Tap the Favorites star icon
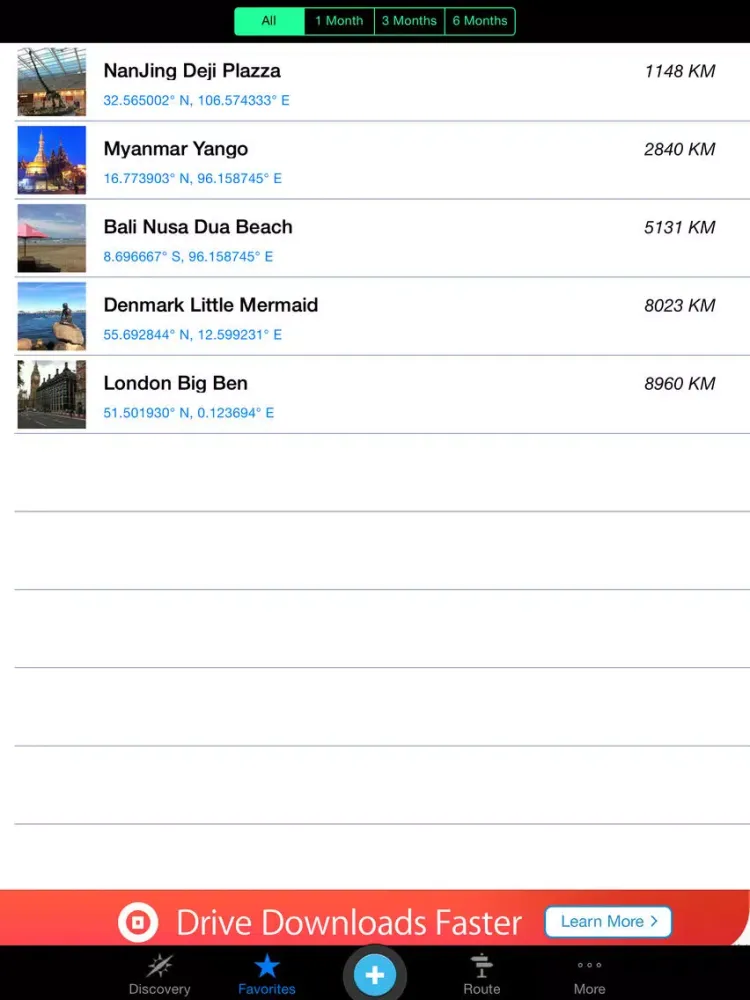 point(267,966)
